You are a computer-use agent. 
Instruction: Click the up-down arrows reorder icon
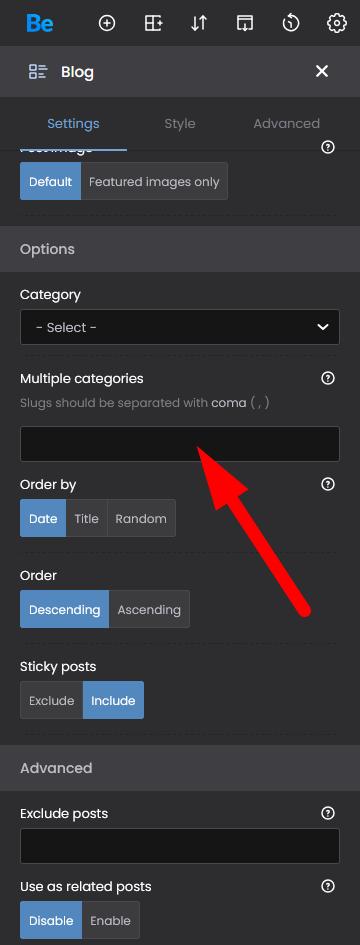tap(199, 24)
